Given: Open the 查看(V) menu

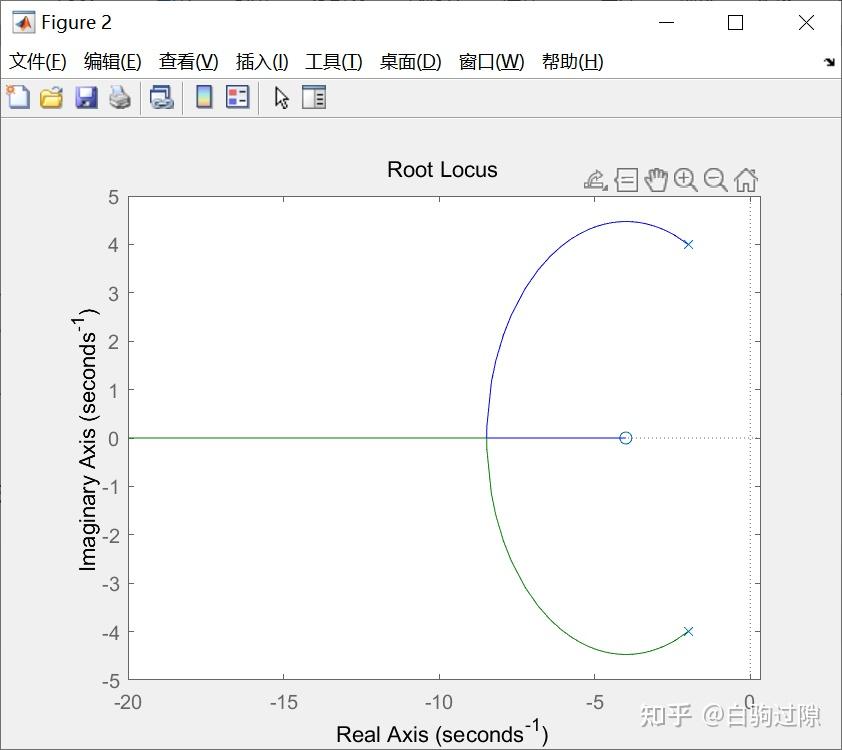Looking at the screenshot, I should click(x=188, y=62).
